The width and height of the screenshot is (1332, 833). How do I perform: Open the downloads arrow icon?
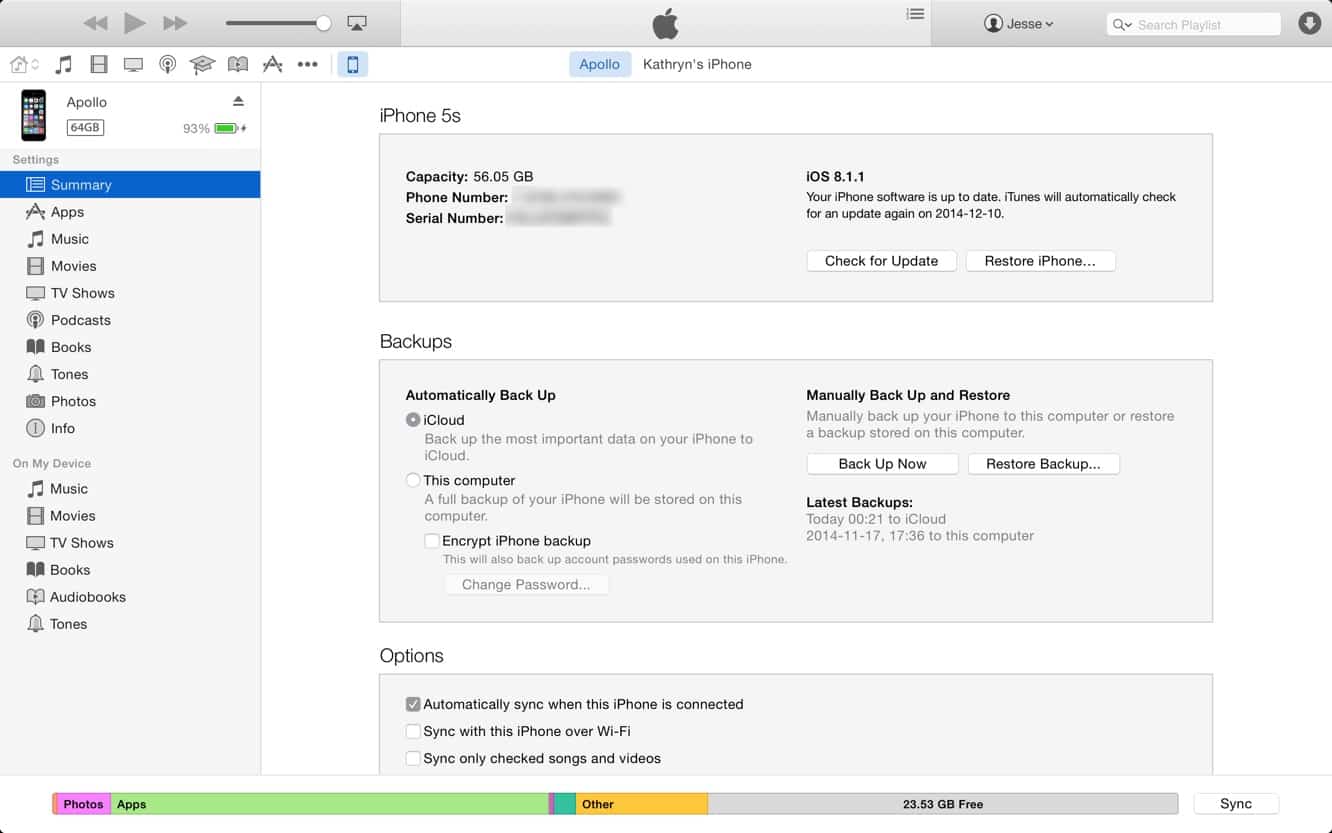(1309, 23)
